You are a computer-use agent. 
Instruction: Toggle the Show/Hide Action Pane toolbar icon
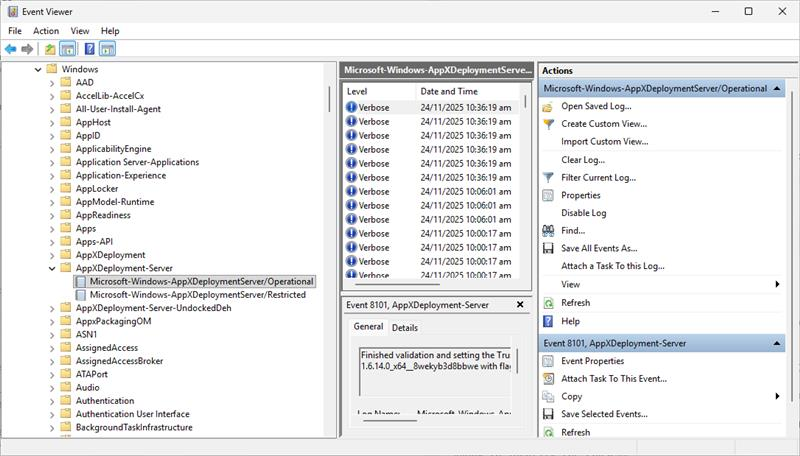[107, 49]
